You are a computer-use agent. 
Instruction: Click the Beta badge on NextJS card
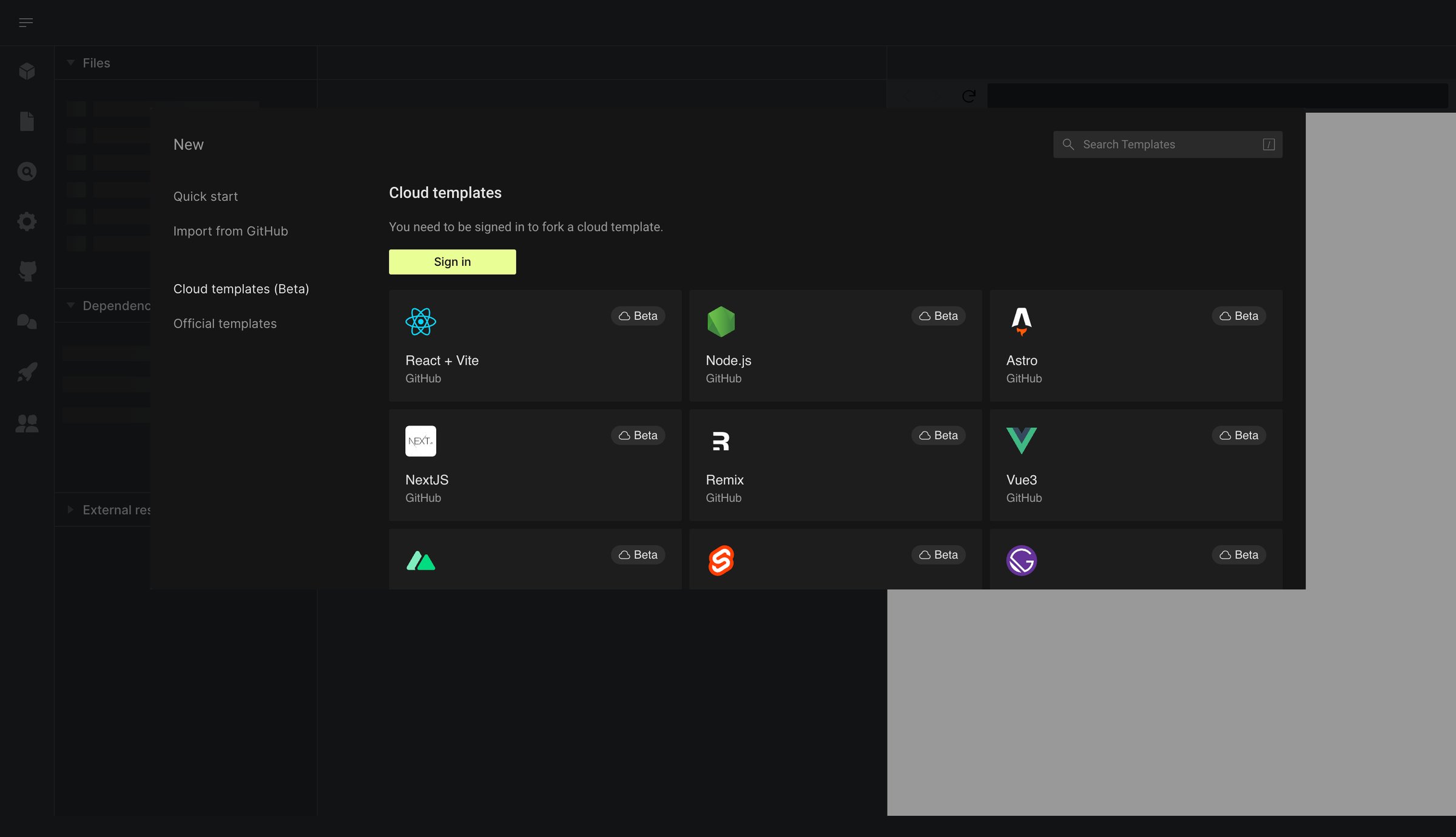[x=638, y=436]
